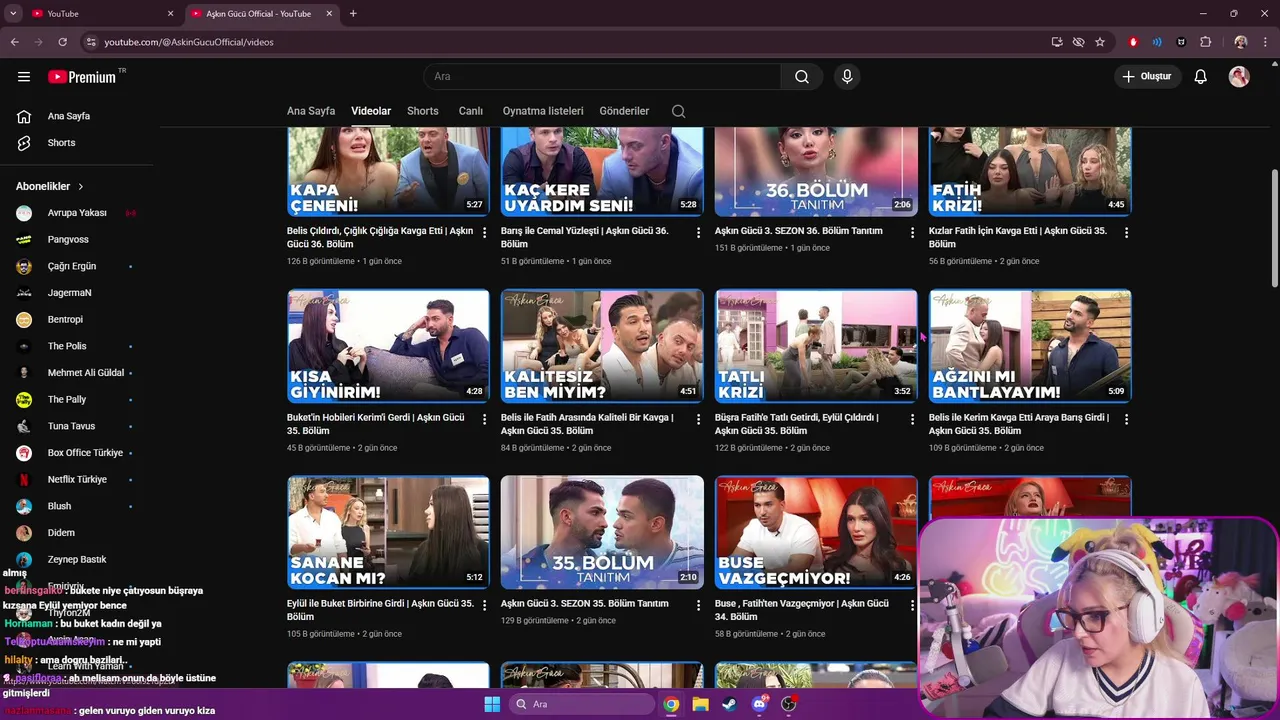
Task: Start voice search with microphone icon
Action: pyautogui.click(x=847, y=77)
